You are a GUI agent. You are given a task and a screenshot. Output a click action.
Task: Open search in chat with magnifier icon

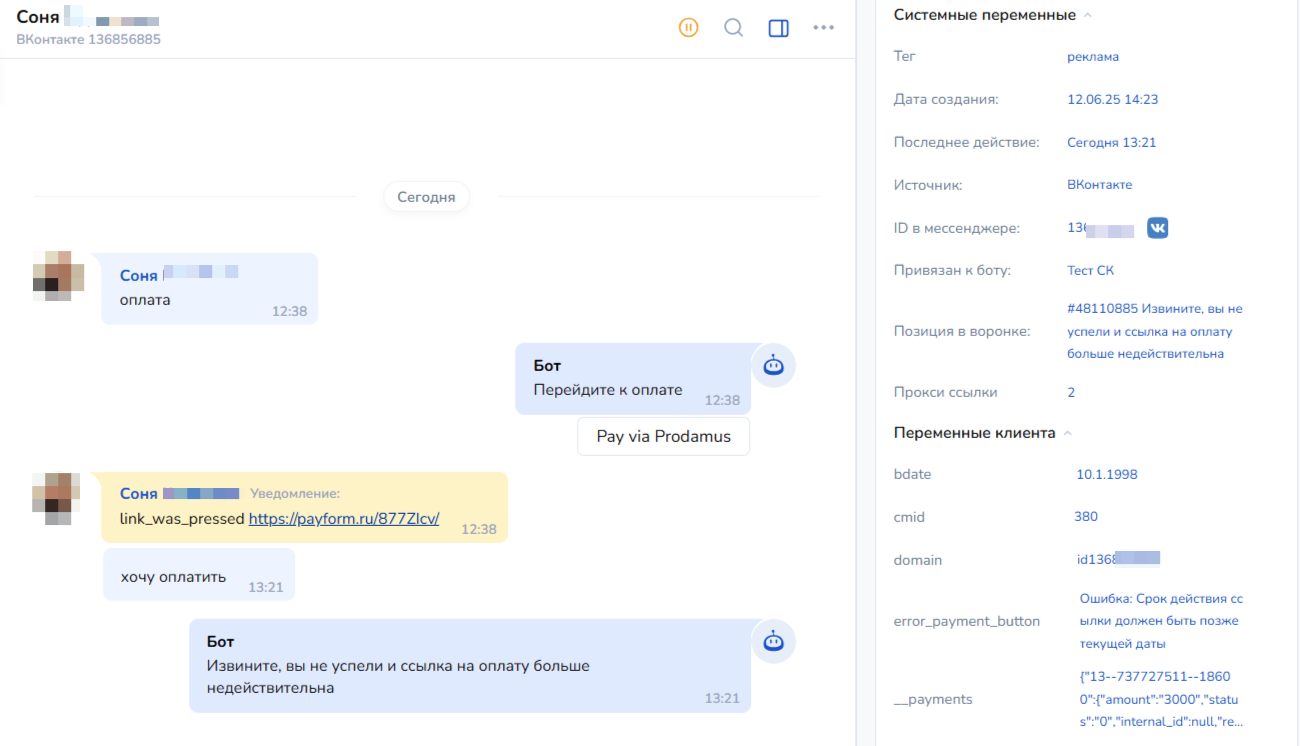(x=734, y=28)
